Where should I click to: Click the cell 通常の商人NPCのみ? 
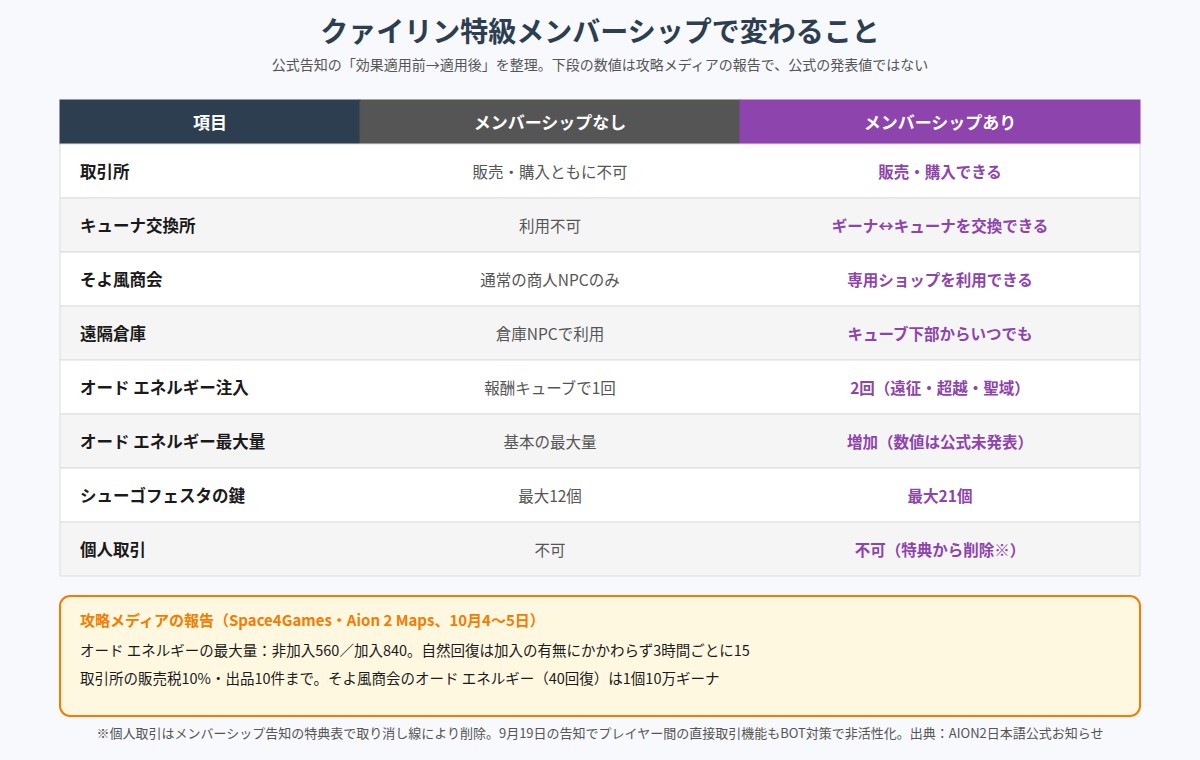click(550, 280)
